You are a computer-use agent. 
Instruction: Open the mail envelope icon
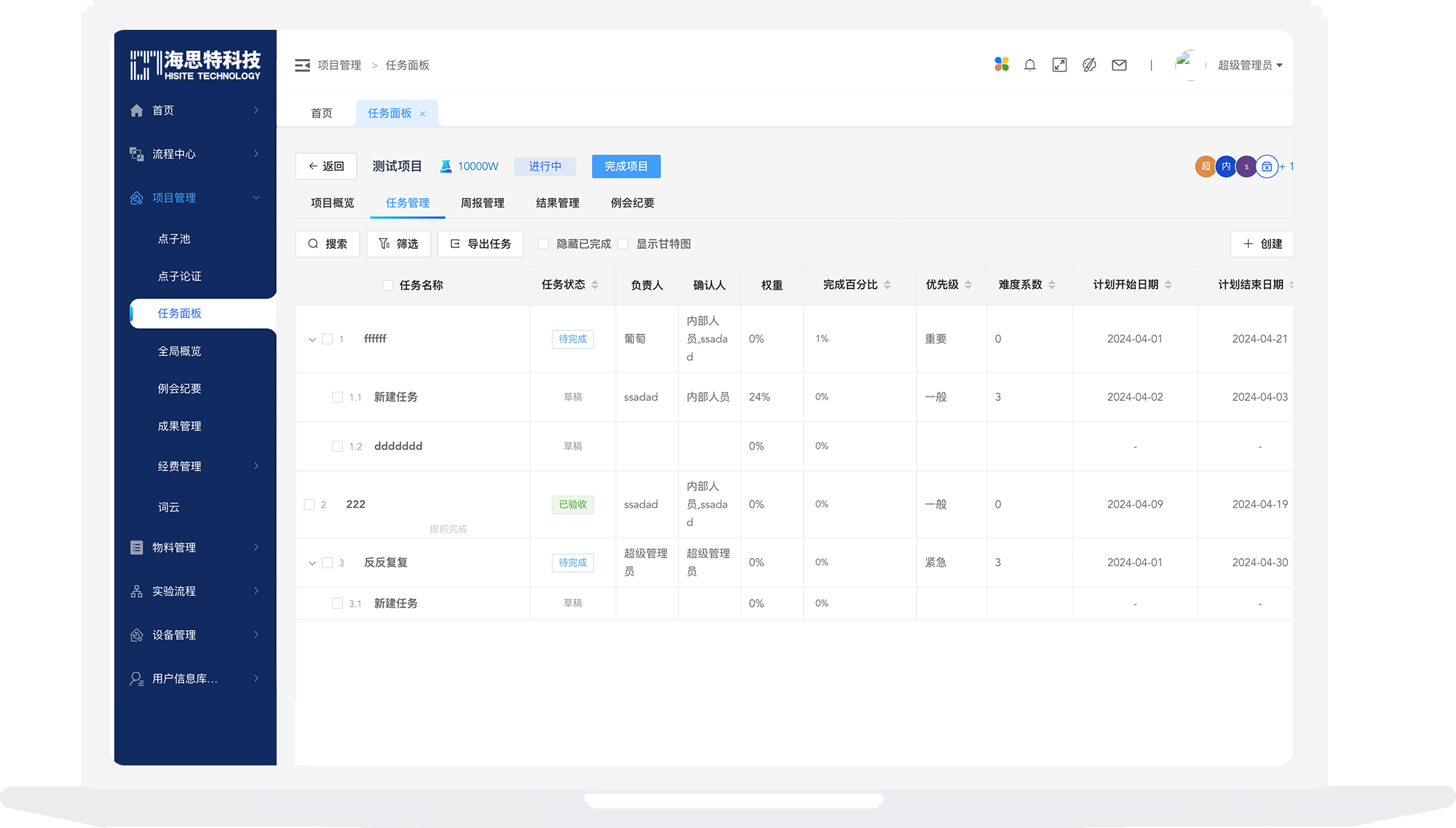1119,65
